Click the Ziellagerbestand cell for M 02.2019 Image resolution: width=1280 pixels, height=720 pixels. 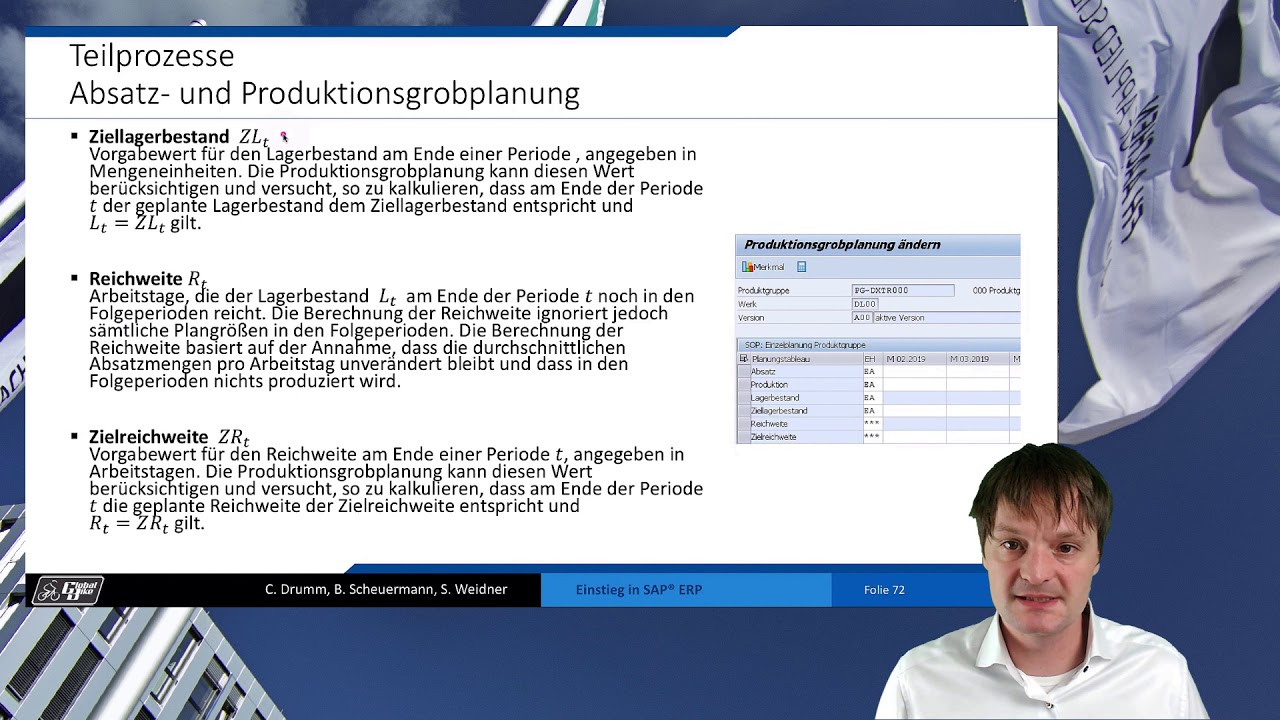coord(914,411)
